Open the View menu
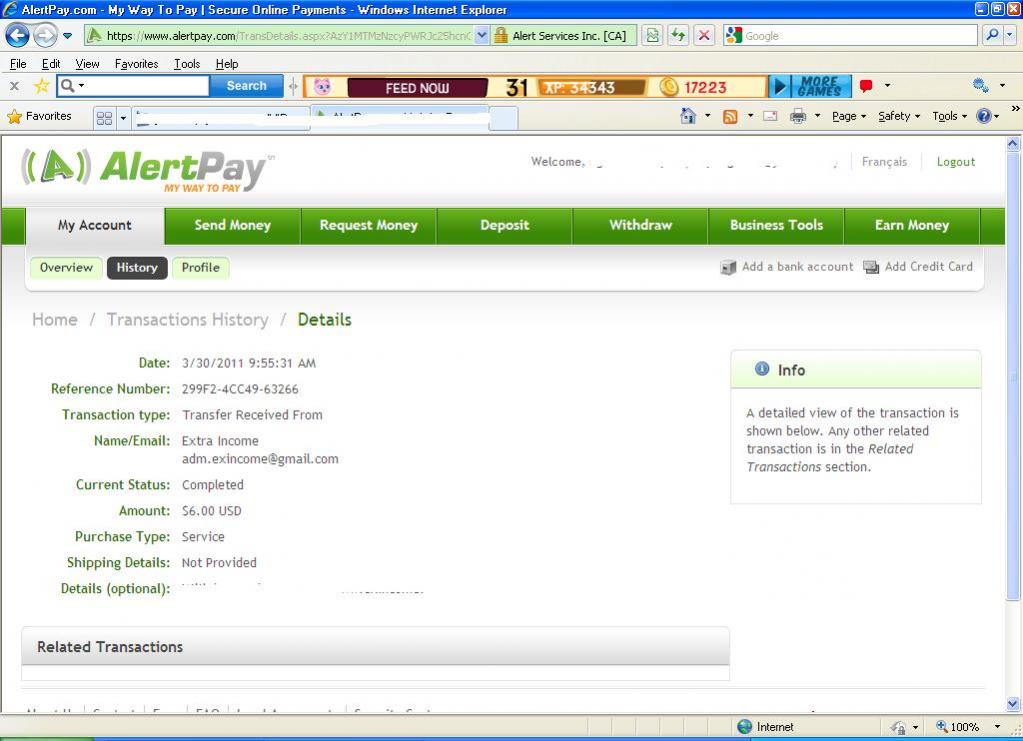Viewport: 1023px width, 741px height. 87,64
